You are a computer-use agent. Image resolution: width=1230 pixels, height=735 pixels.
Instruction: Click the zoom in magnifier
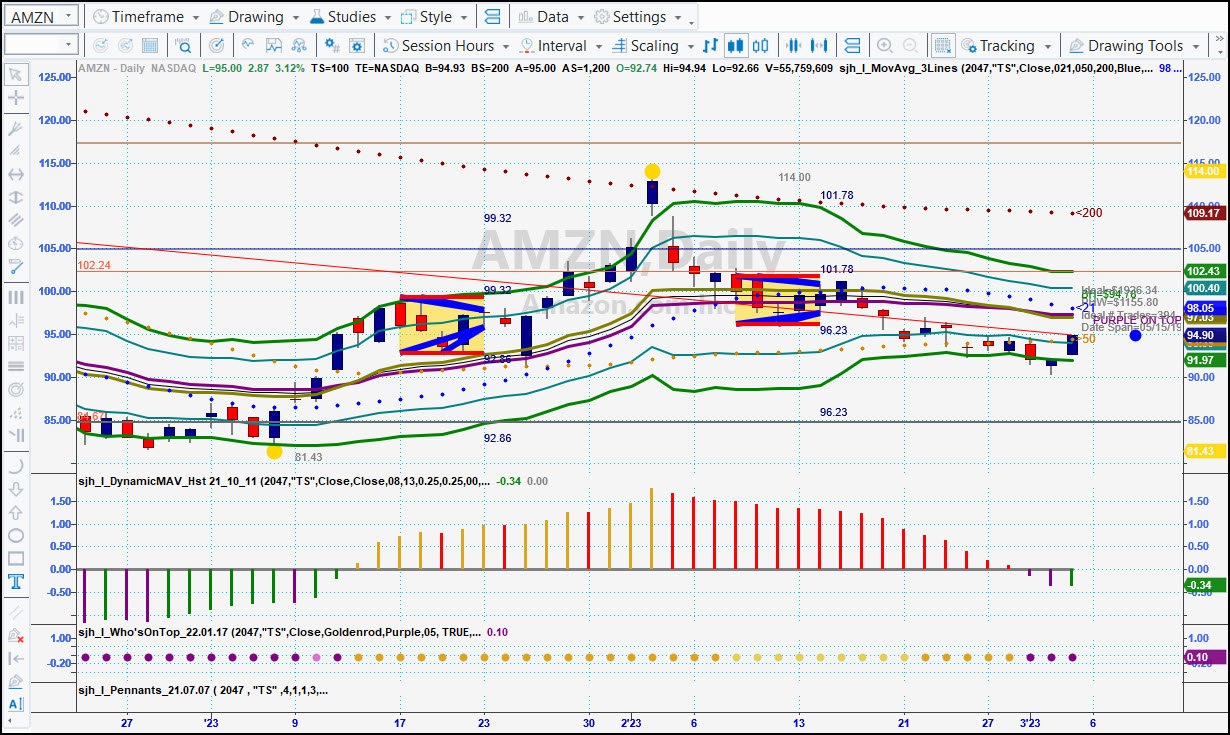(885, 46)
